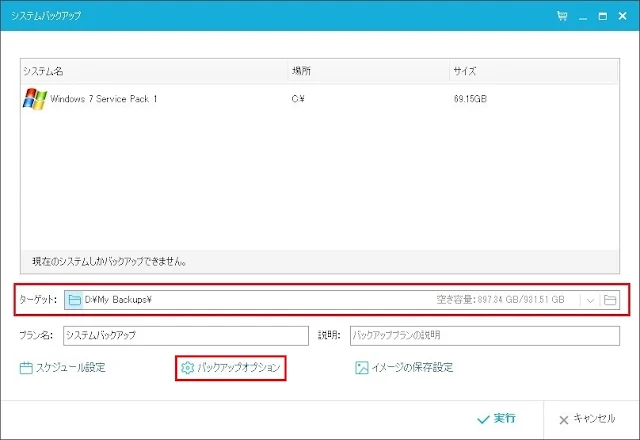Click the free space 空き容量 text
The image size is (640, 440).
500,300
